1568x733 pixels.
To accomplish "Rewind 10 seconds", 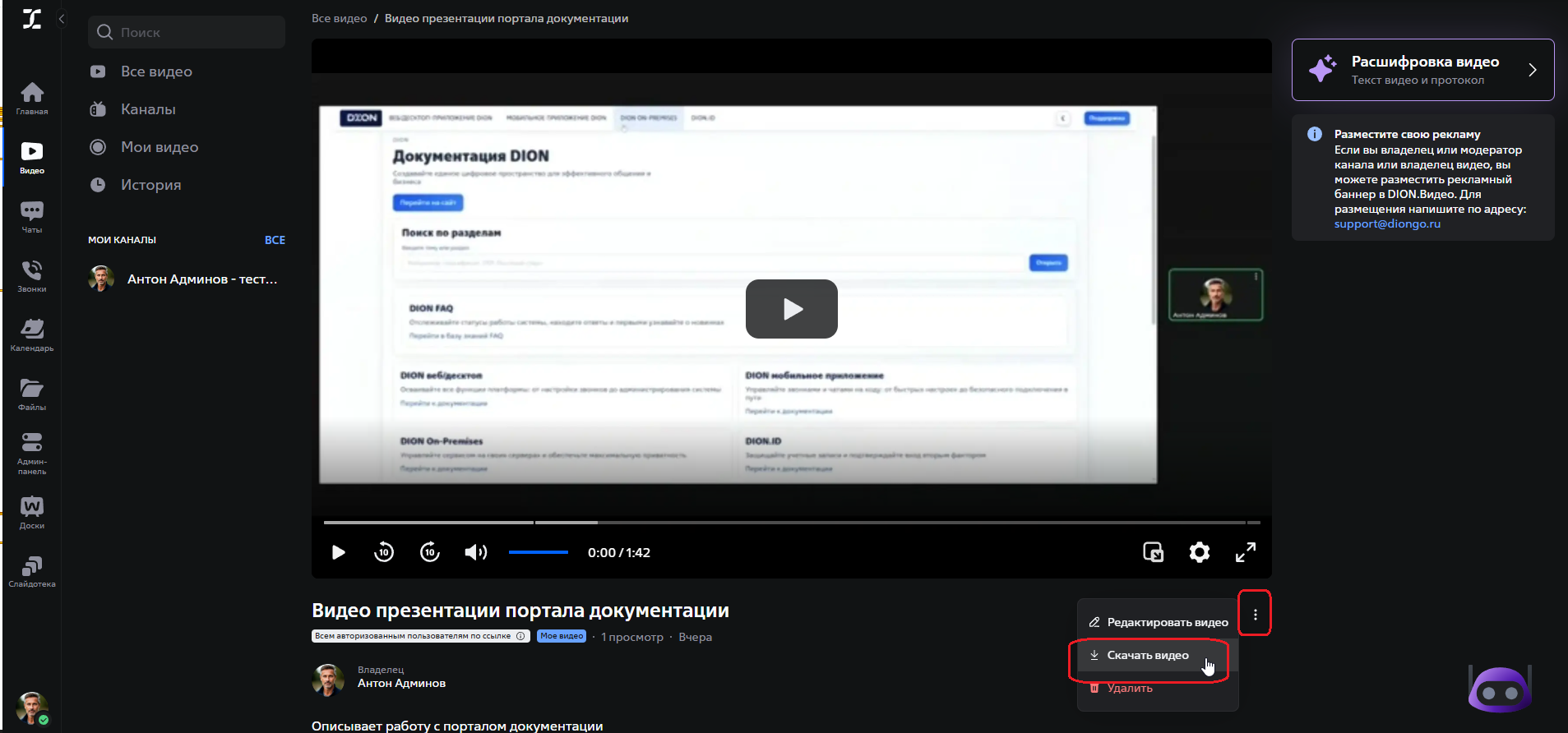I will pos(384,552).
